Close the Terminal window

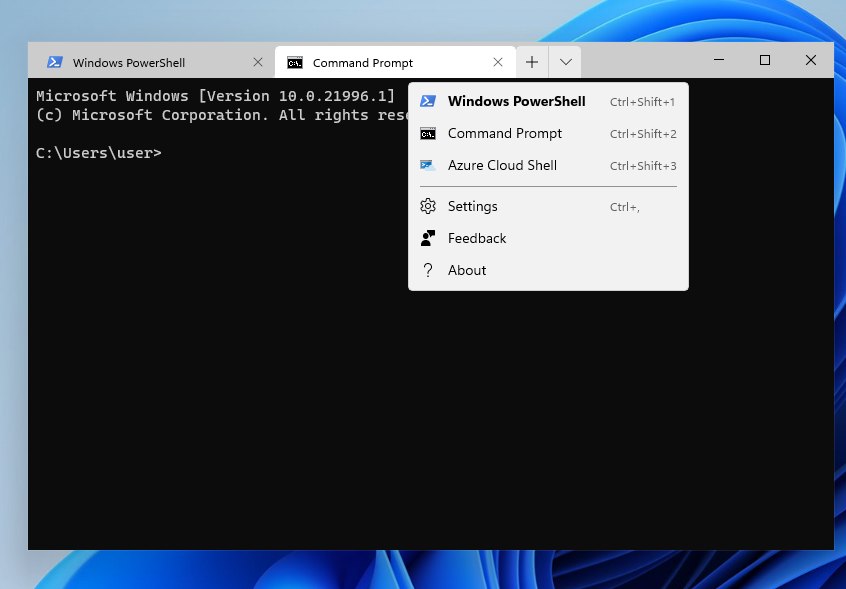(x=810, y=60)
